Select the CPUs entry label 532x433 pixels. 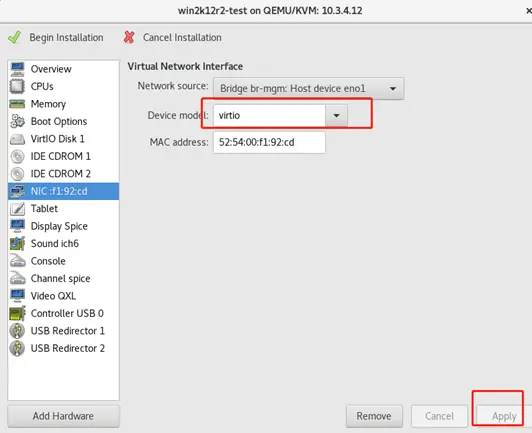[x=42, y=86]
